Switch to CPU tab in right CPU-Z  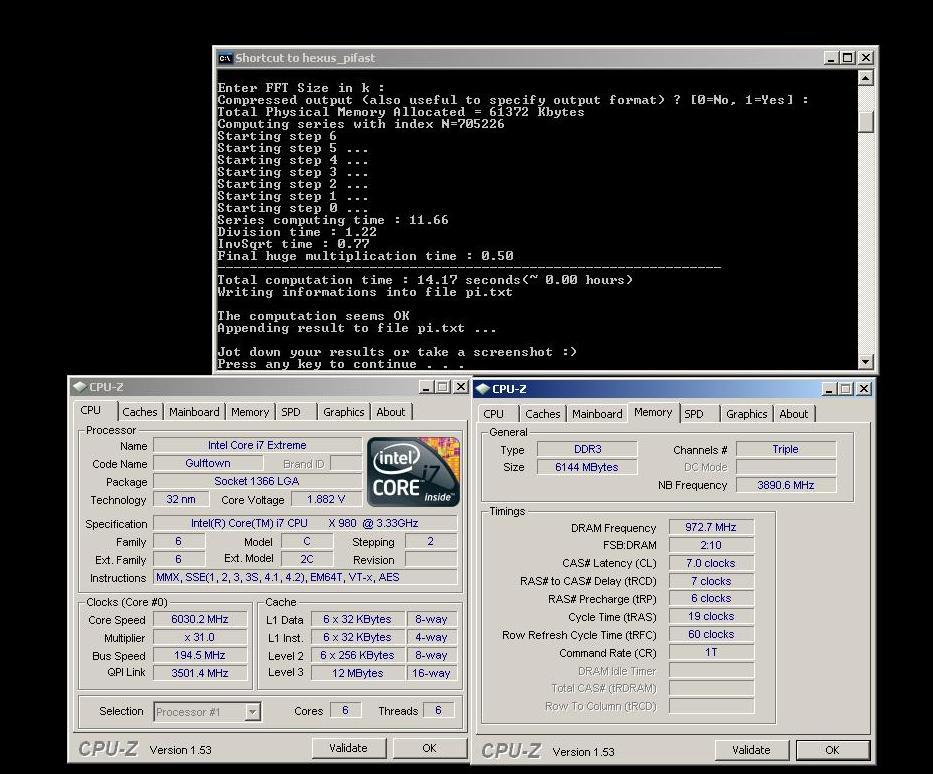[493, 413]
